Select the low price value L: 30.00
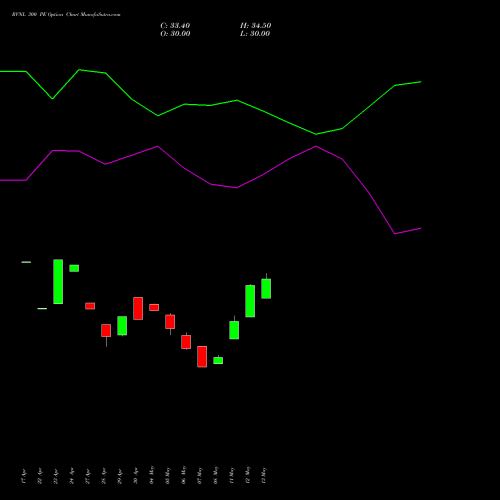The image size is (500, 500). tap(255, 34)
